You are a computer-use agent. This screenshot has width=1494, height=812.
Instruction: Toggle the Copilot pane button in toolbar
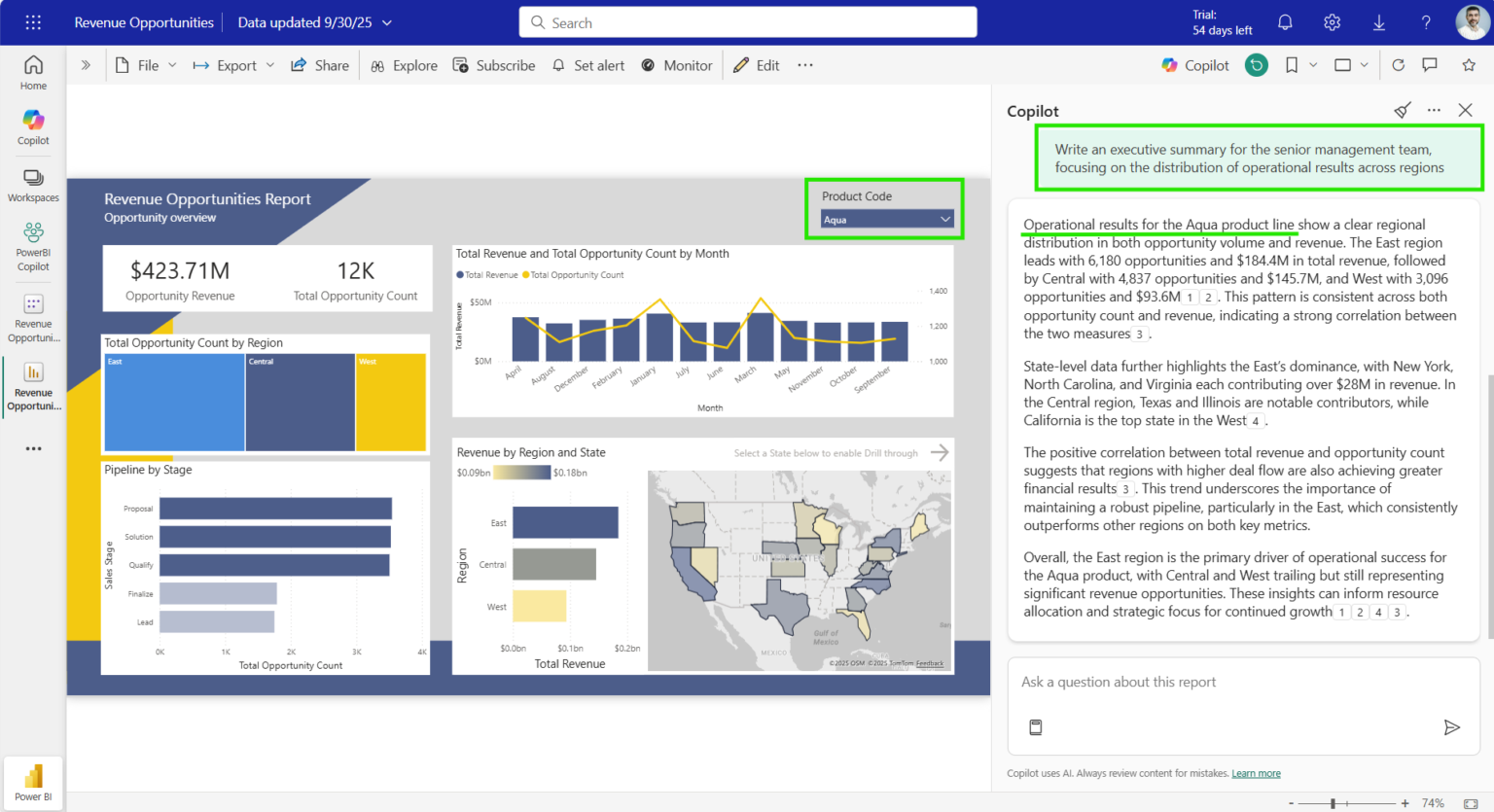coord(1195,65)
